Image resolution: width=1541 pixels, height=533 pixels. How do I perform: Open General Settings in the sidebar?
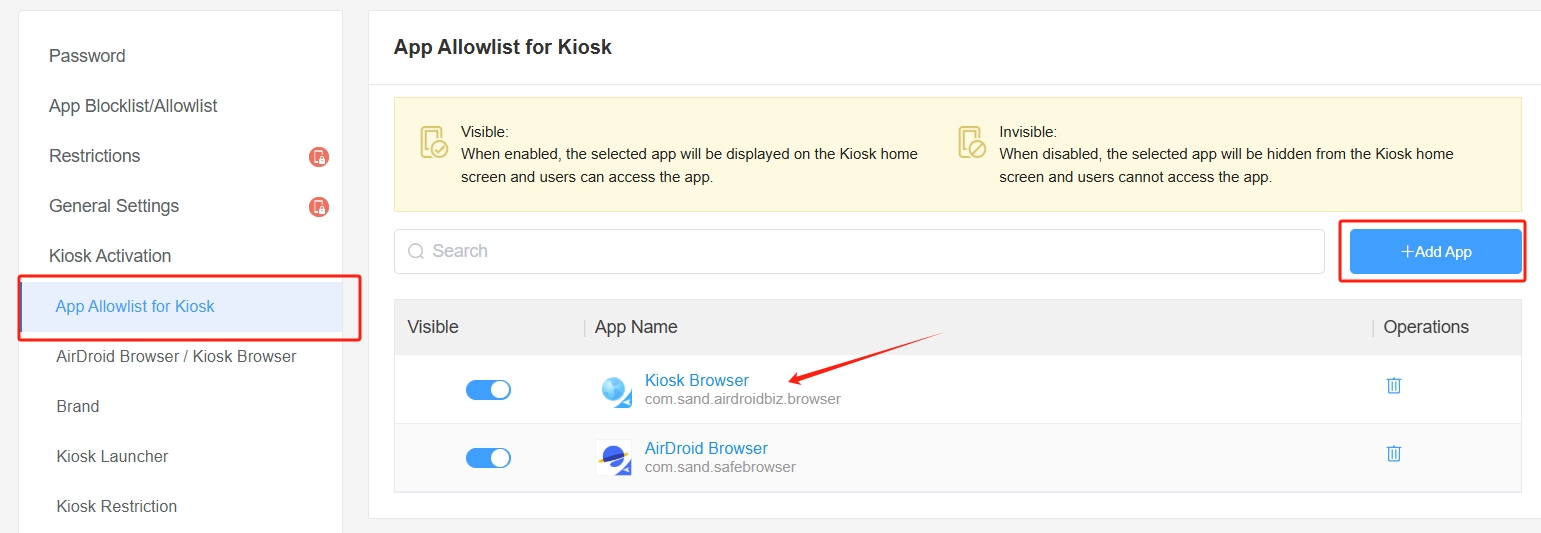click(114, 206)
